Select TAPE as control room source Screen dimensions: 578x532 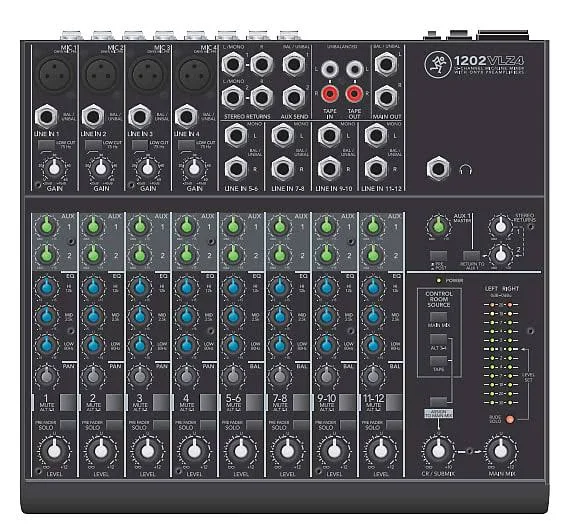438,361
